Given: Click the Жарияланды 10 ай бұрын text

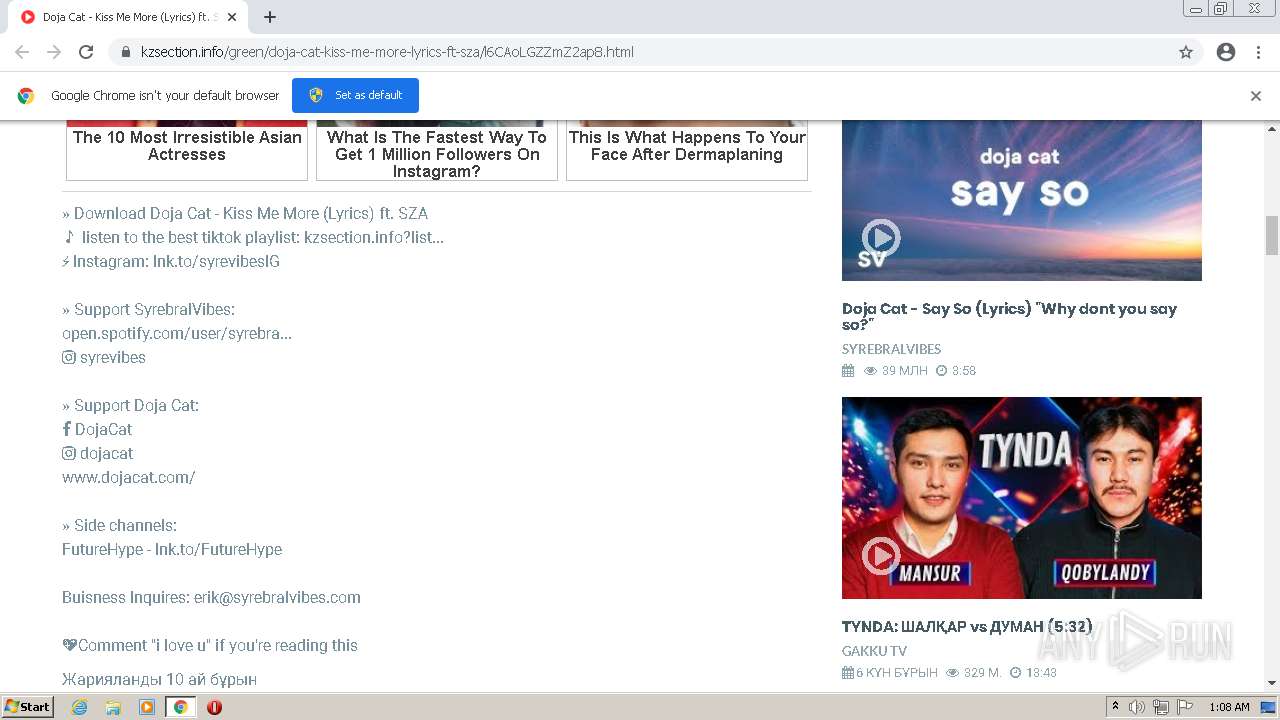Looking at the screenshot, I should click(160, 679).
